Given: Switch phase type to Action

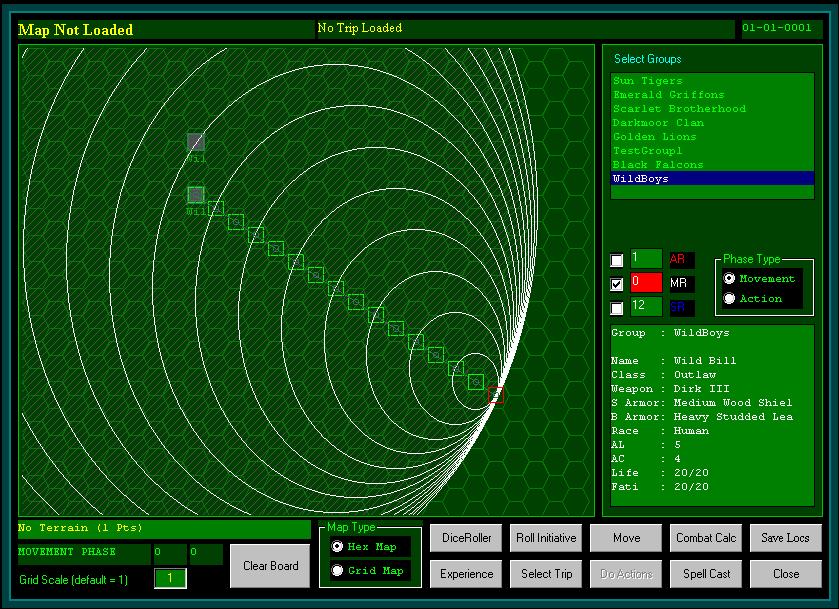Looking at the screenshot, I should (729, 299).
